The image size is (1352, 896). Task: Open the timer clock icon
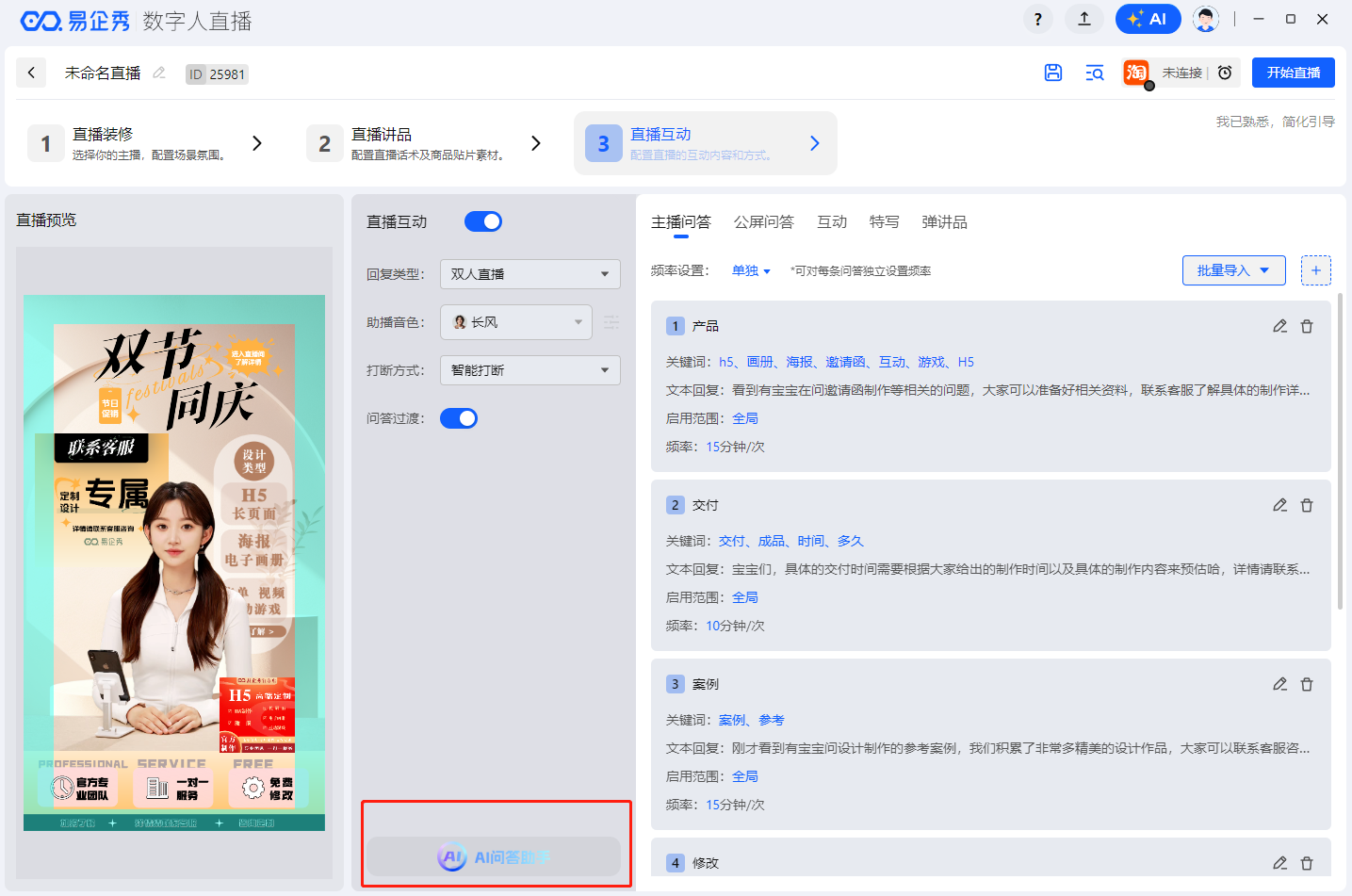(x=1225, y=73)
